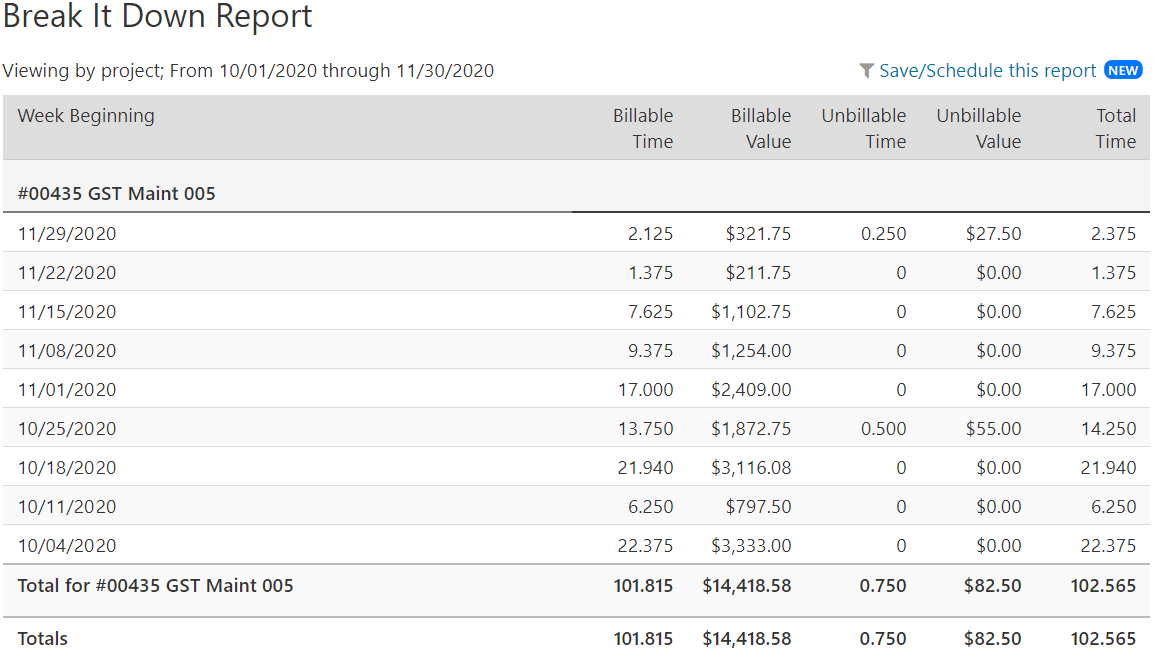This screenshot has height=667, width=1154.
Task: Click the Total for #00435 GST Maint 005 row
Action: (155, 585)
